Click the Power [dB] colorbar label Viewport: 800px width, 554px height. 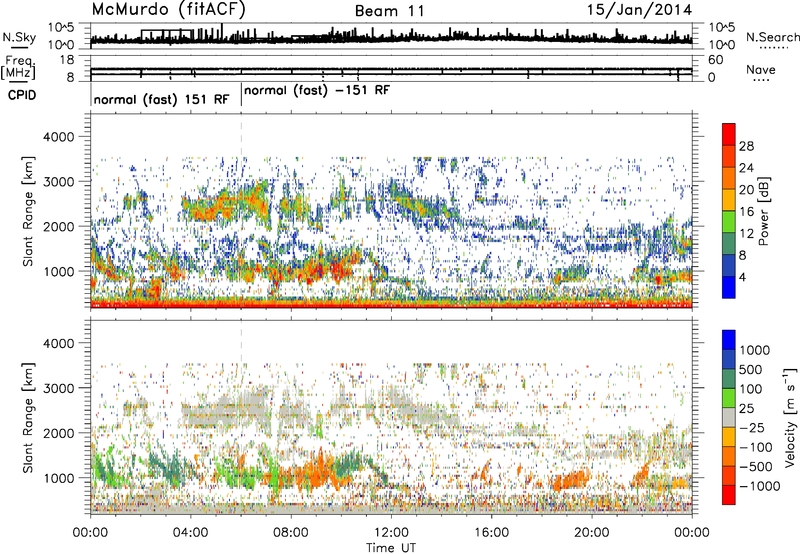[x=763, y=211]
